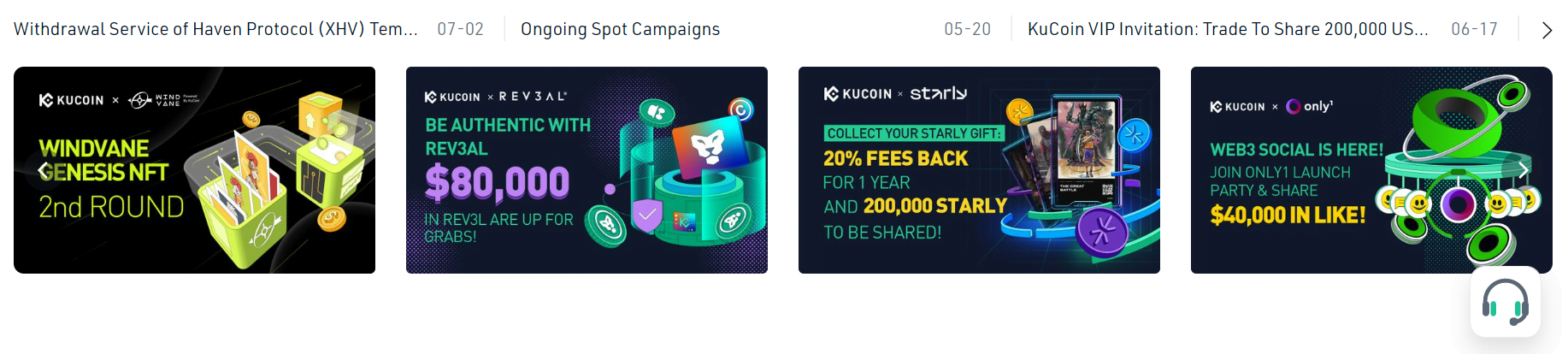Go to previous banner using left carousel arrow
Viewport: 1568px width, 354px height.
pos(43,170)
